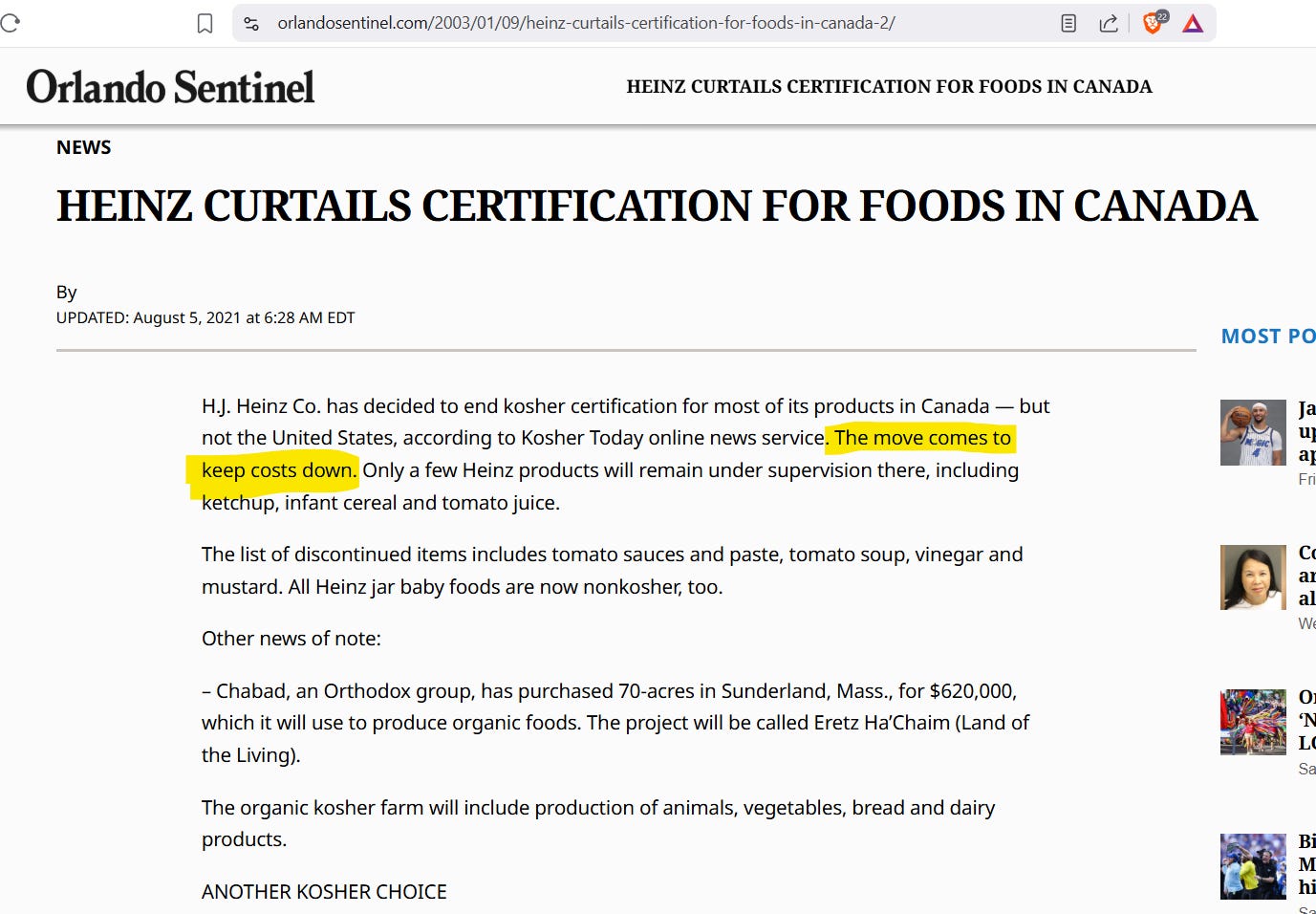Image resolution: width=1316 pixels, height=914 pixels.
Task: Bookmark this page with the bookmark icon
Action: 205,23
